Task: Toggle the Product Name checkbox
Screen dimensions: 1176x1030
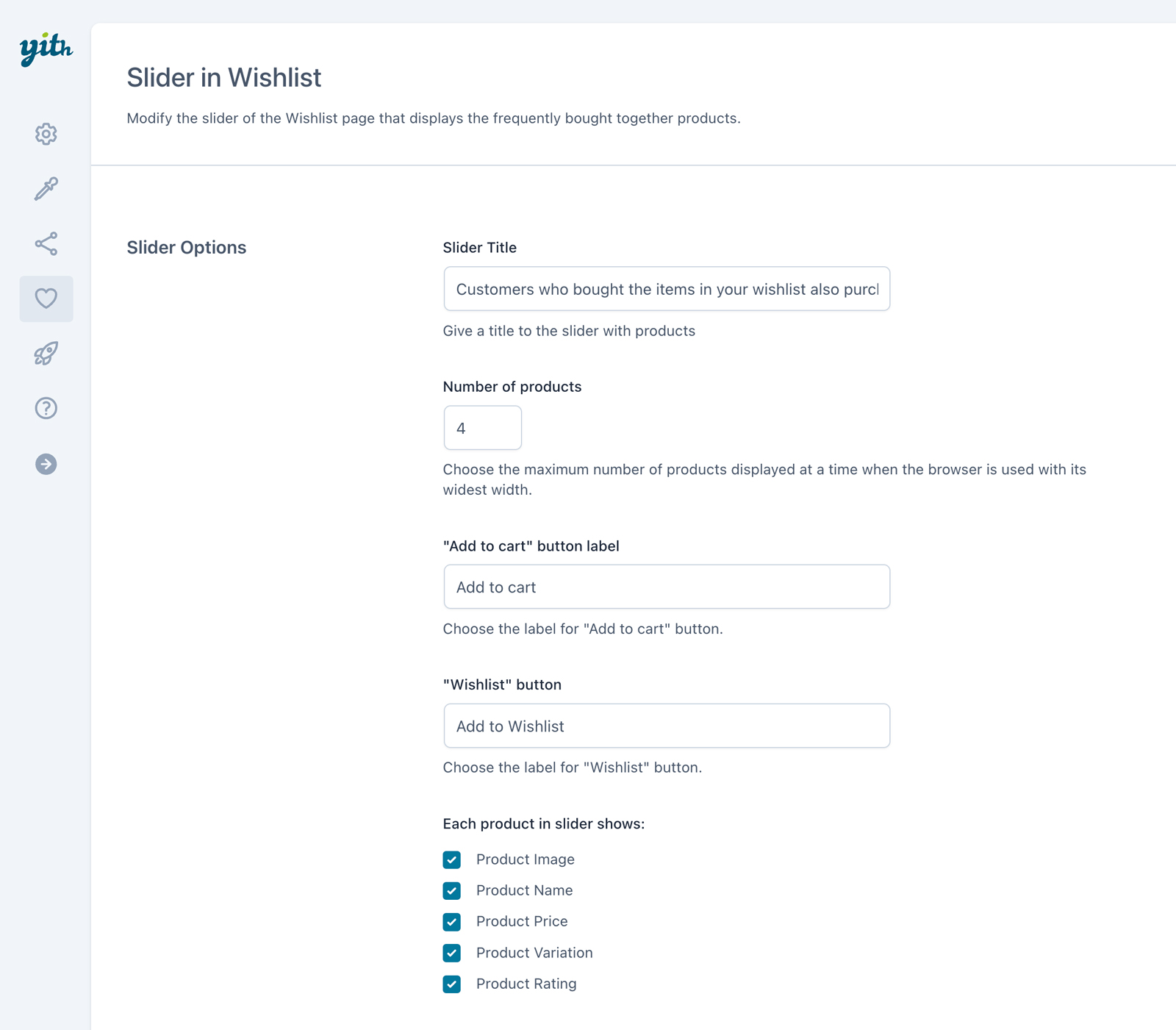Action: (x=452, y=891)
